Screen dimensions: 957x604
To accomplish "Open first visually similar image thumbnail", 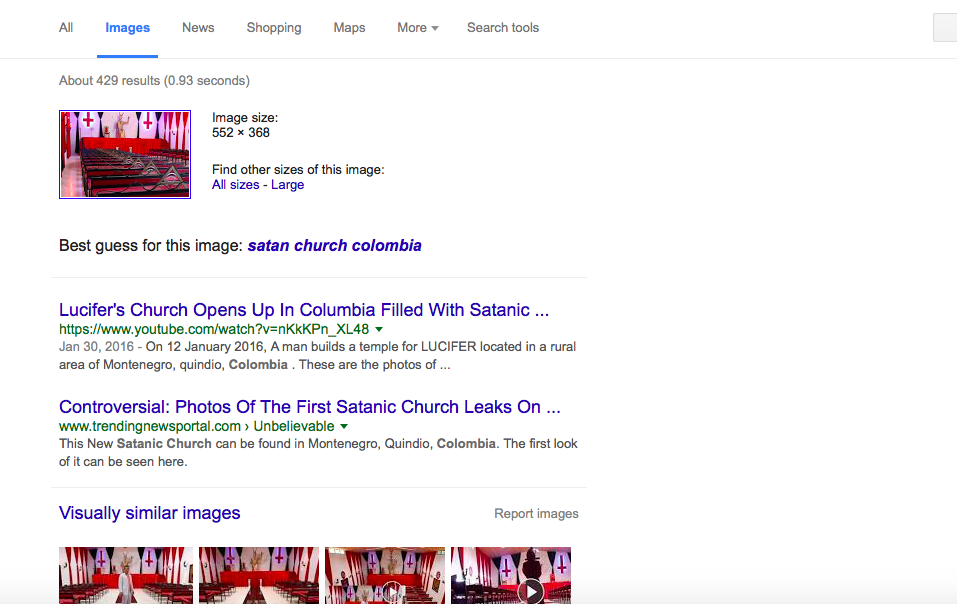I will click(x=126, y=576).
